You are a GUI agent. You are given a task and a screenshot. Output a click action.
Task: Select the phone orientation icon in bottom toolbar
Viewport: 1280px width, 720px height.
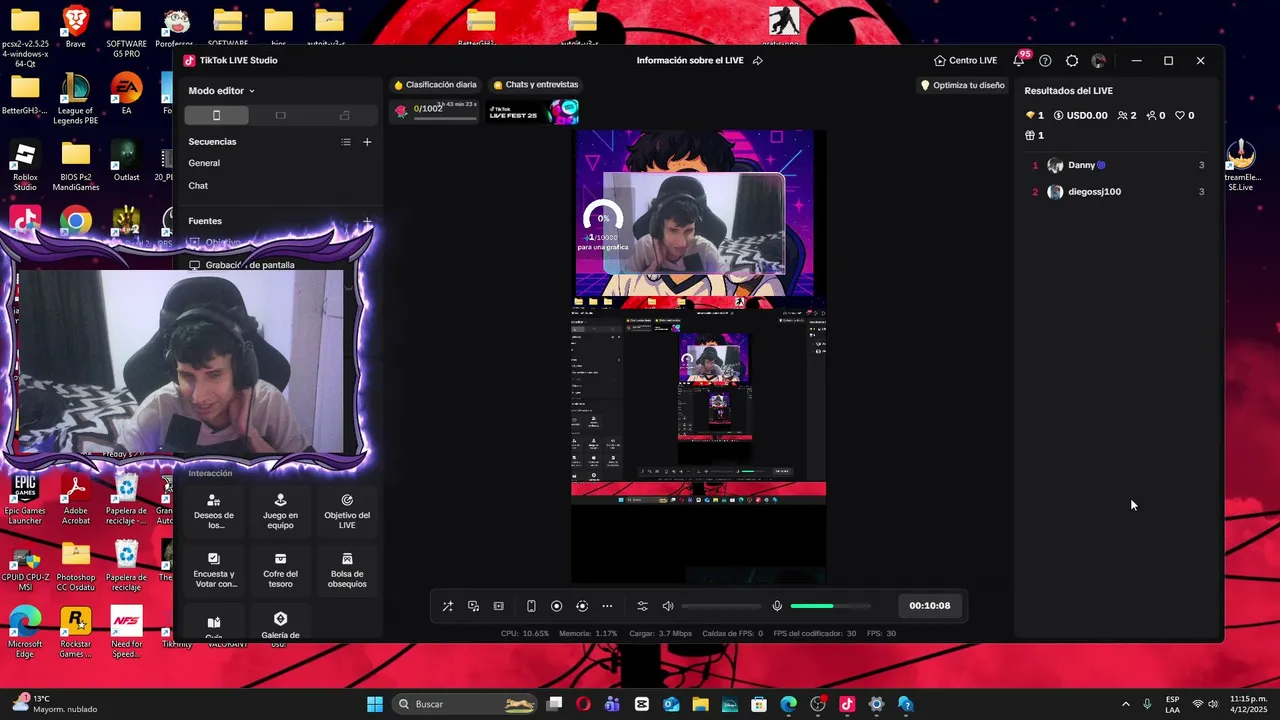(x=531, y=606)
